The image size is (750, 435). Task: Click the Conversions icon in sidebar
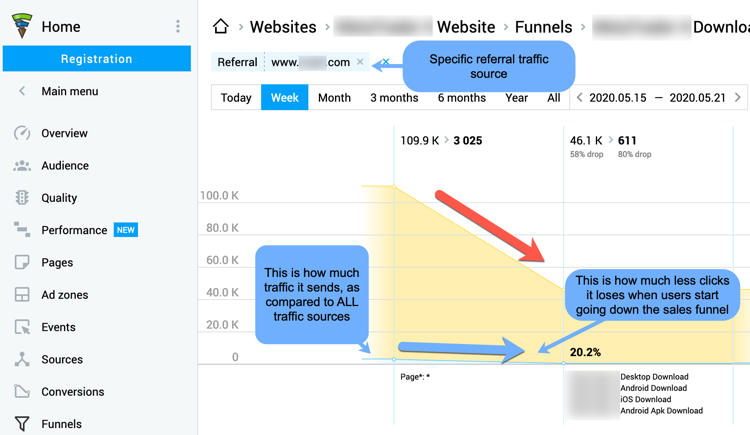[22, 391]
